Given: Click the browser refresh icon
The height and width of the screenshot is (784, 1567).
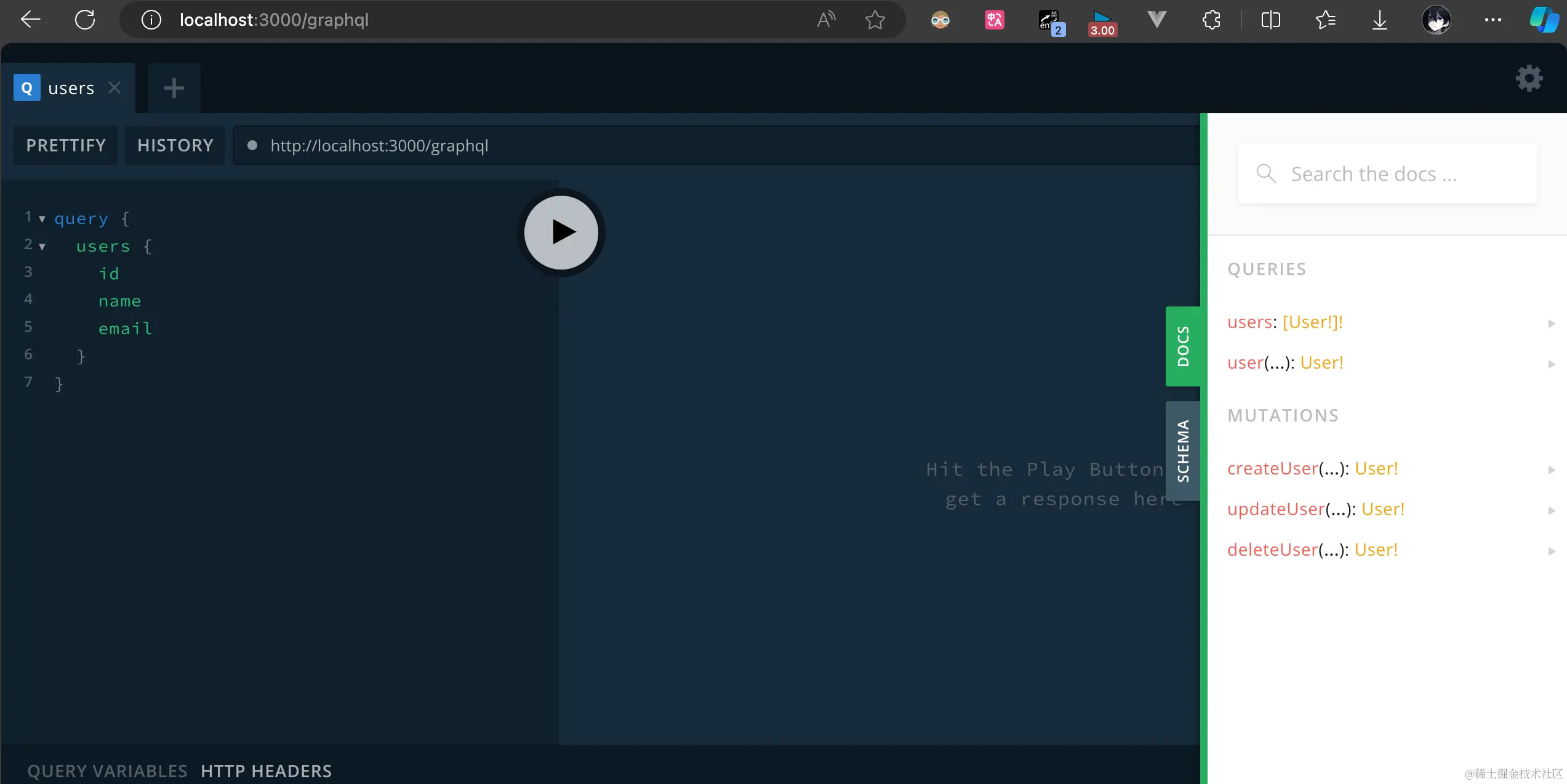Looking at the screenshot, I should click(x=85, y=20).
